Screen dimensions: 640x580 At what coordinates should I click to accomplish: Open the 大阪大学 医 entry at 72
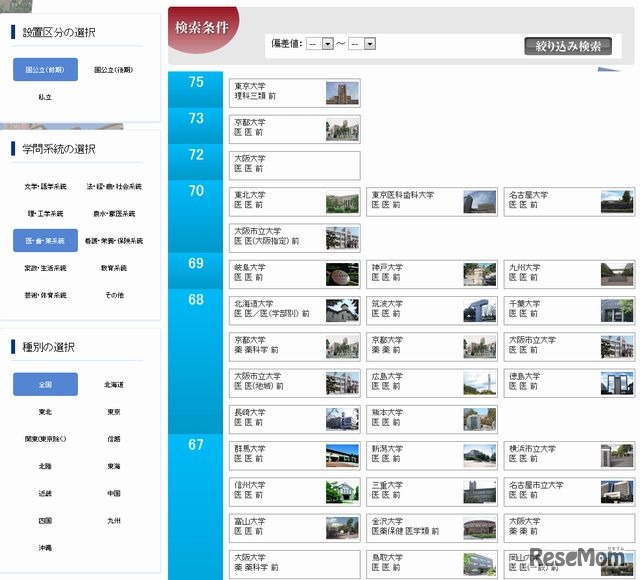point(294,165)
